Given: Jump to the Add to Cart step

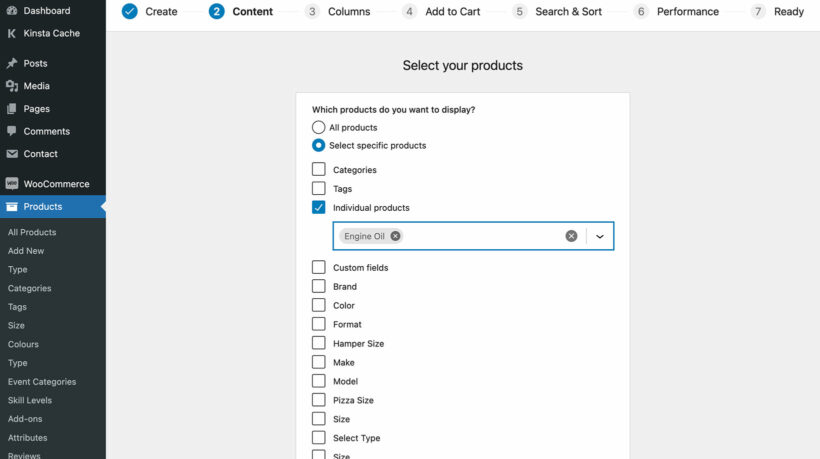Looking at the screenshot, I should point(452,12).
